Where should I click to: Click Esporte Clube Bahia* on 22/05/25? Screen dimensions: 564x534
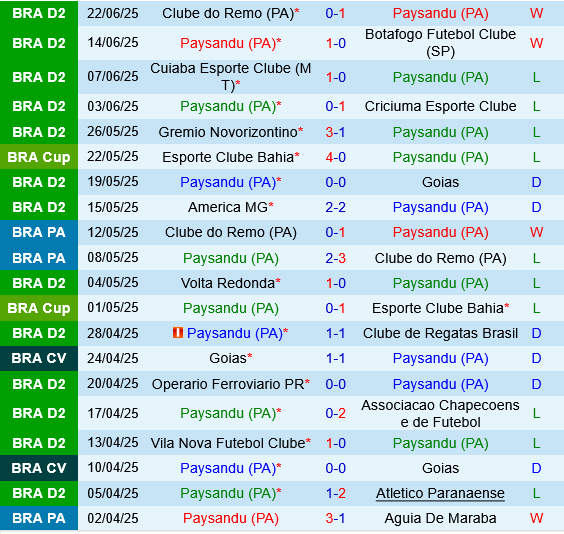[x=231, y=157]
